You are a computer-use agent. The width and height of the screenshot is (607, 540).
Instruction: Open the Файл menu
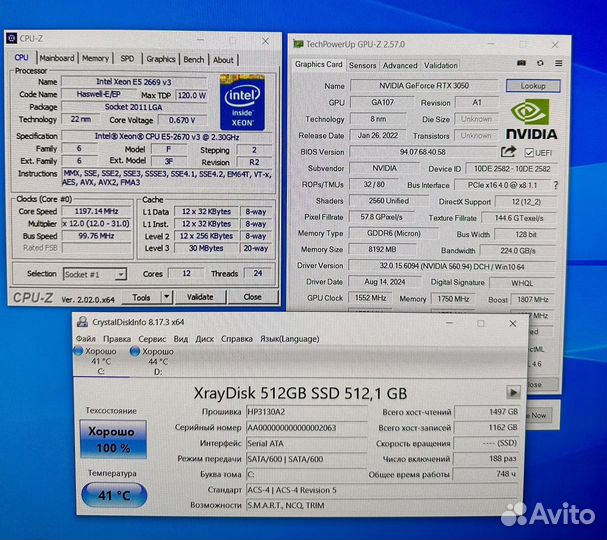pos(86,339)
